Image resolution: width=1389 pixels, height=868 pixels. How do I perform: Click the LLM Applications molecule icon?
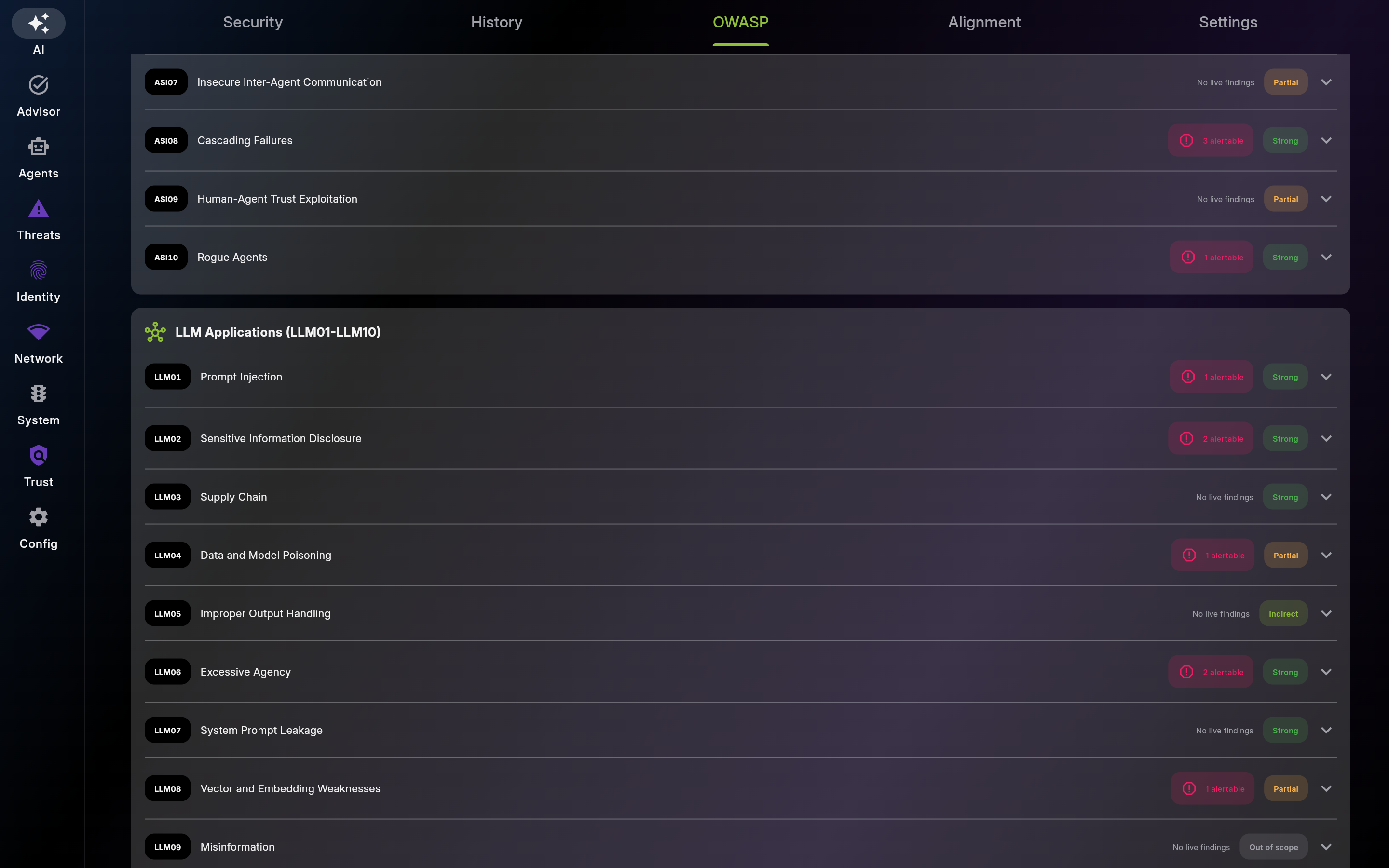click(155, 332)
